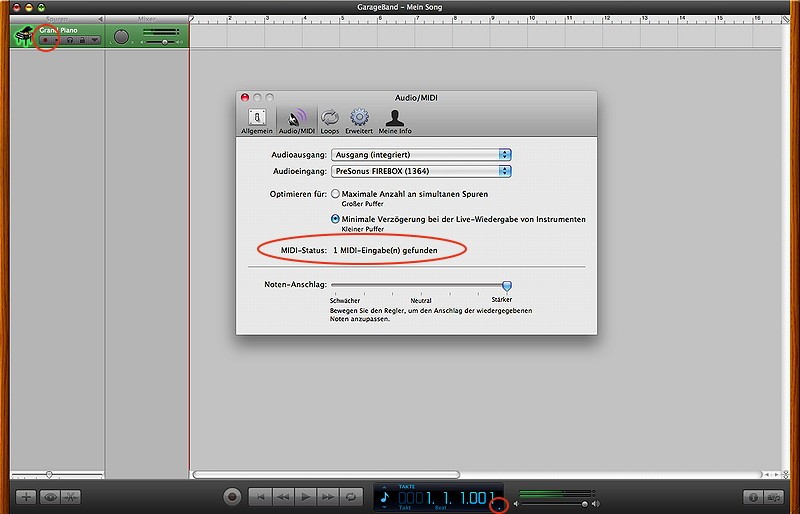This screenshot has height=514, width=800.
Task: Minimize the GarageBand main window
Action: 29,7
